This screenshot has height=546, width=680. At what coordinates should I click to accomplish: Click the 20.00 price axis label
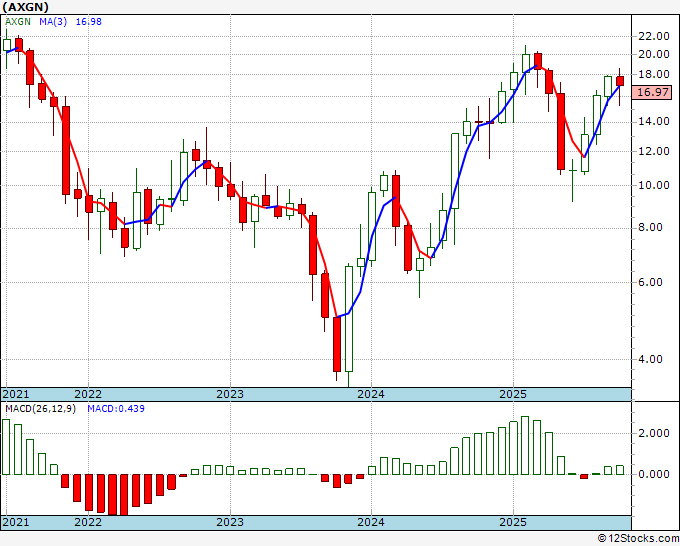(654, 54)
